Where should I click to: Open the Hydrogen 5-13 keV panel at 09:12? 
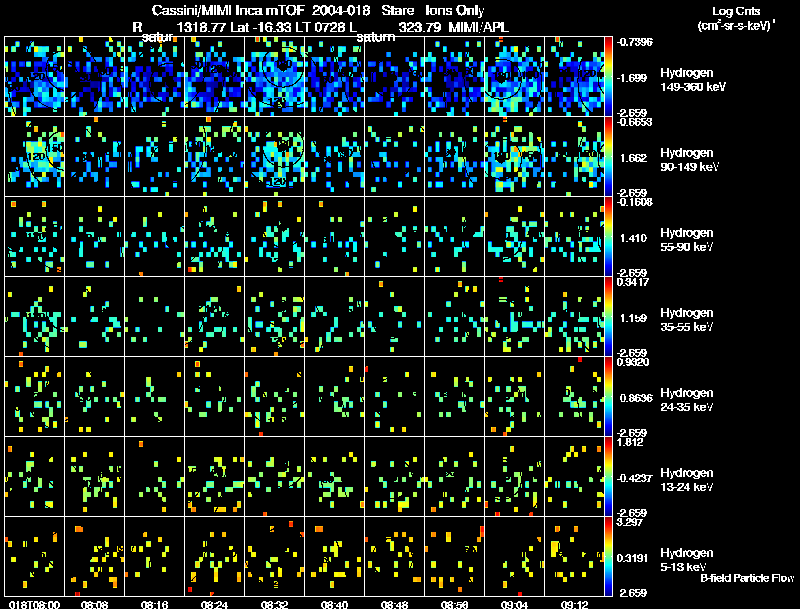click(x=574, y=556)
